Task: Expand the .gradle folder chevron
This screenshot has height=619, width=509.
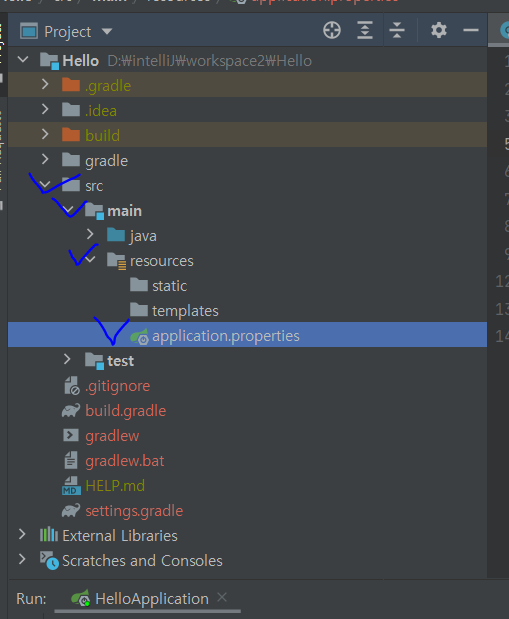Action: tap(45, 84)
